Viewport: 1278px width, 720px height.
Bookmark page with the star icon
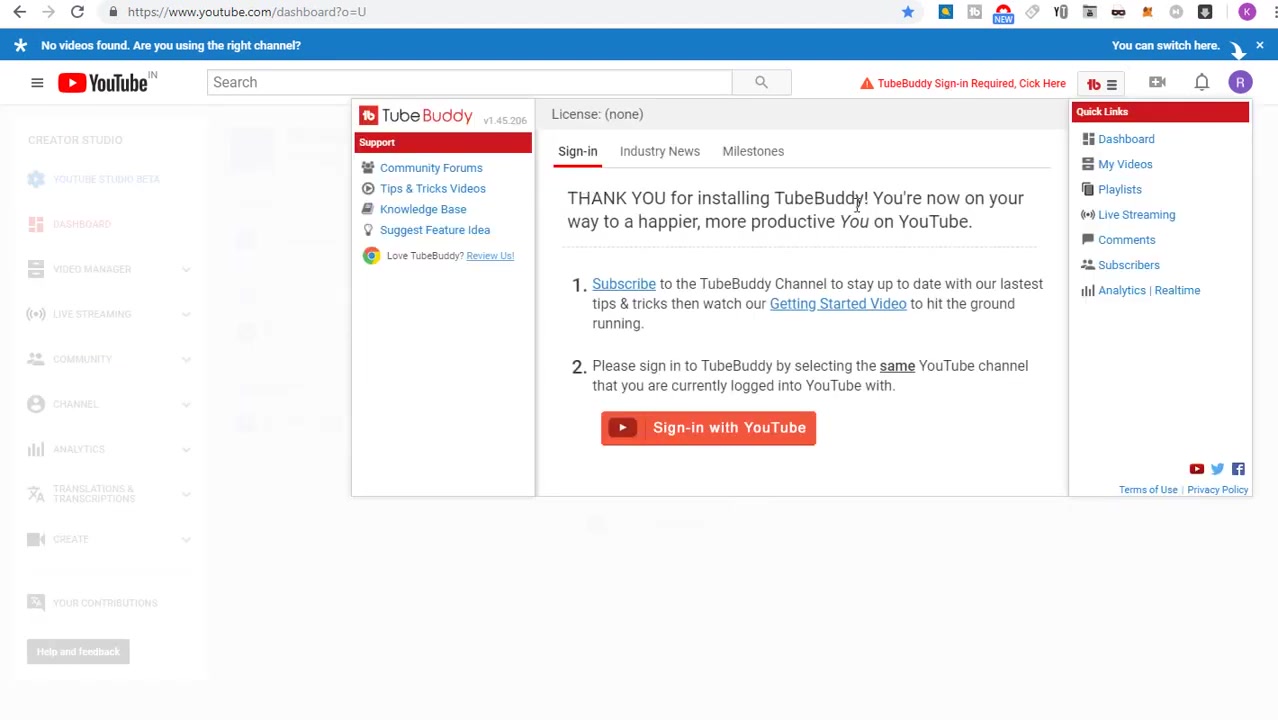[x=908, y=12]
